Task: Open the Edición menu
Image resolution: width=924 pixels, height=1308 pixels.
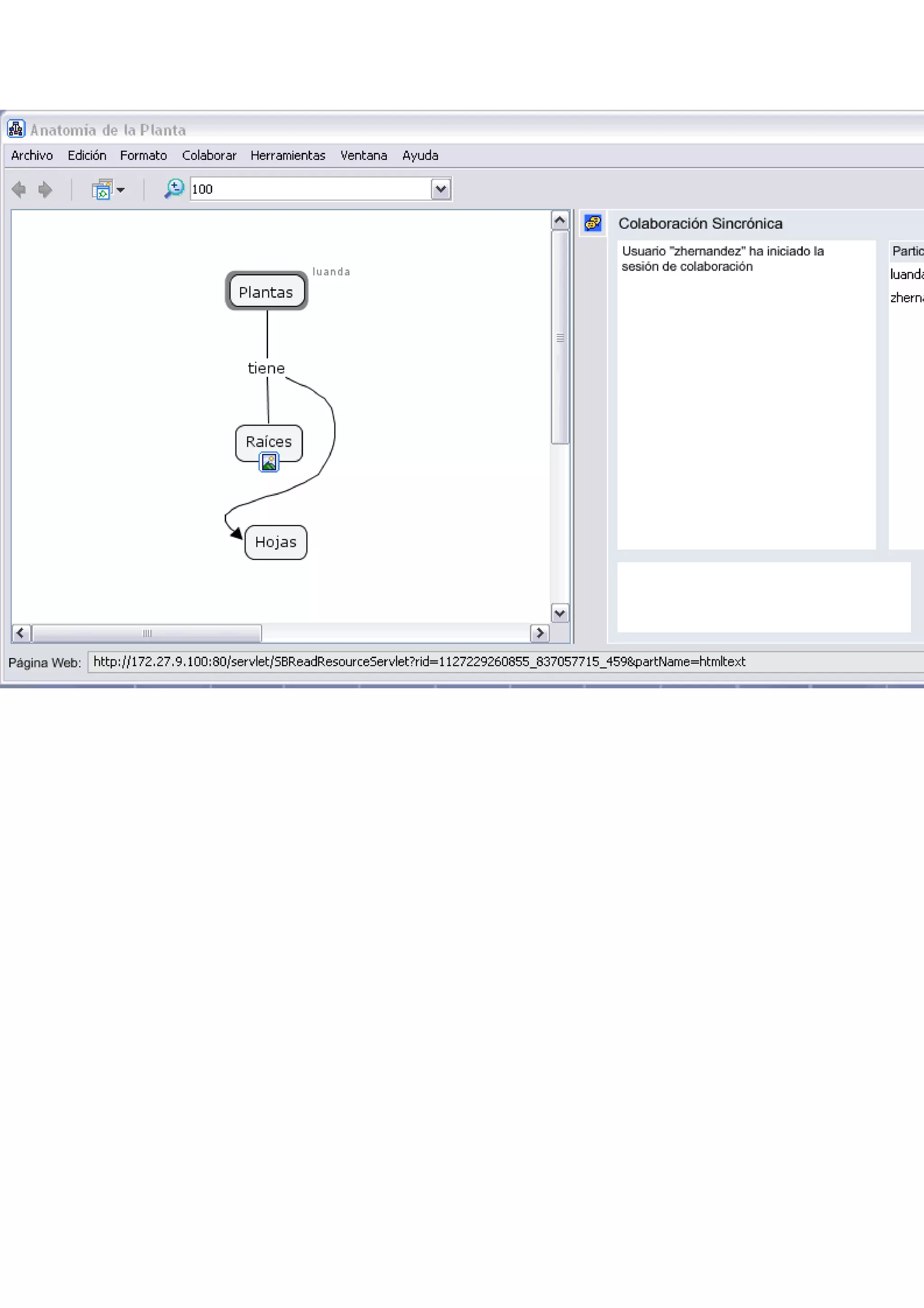Action: tap(87, 156)
